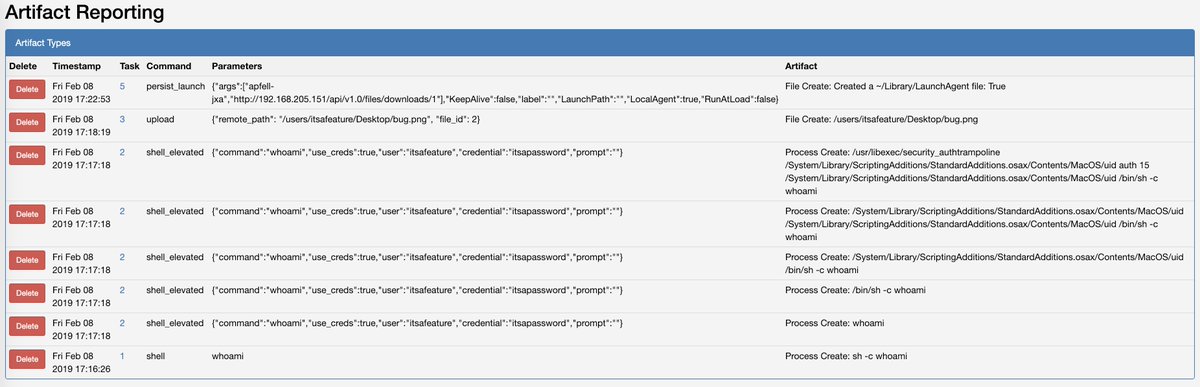Click the Artifact Types panel heading
Screen dimensions: 1200x387
click(x=600, y=43)
